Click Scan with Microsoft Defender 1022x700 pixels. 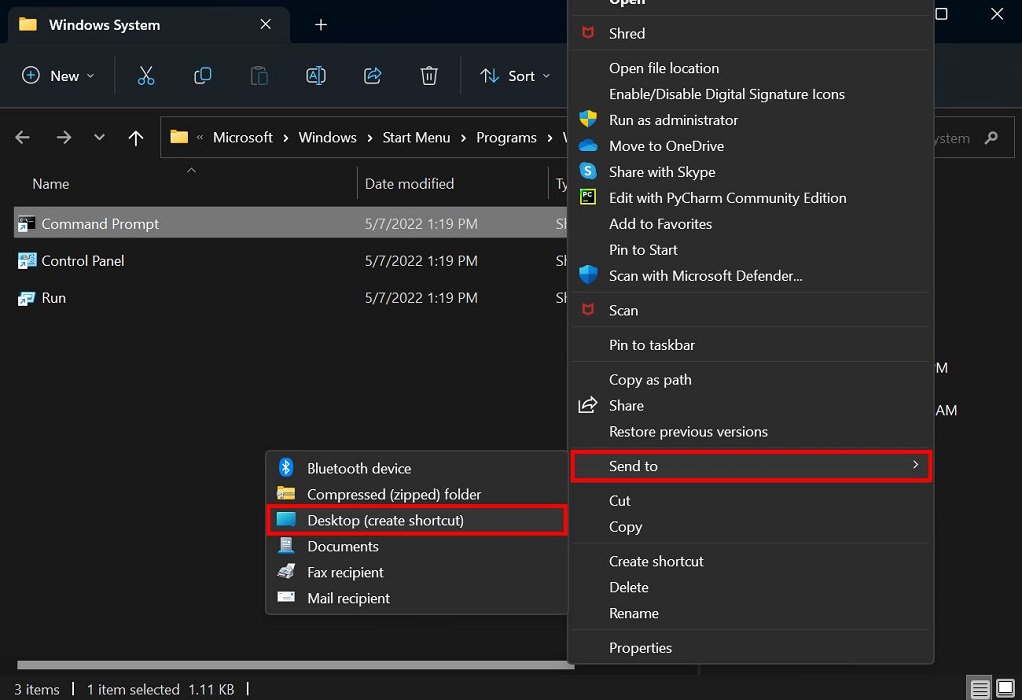[x=751, y=276]
